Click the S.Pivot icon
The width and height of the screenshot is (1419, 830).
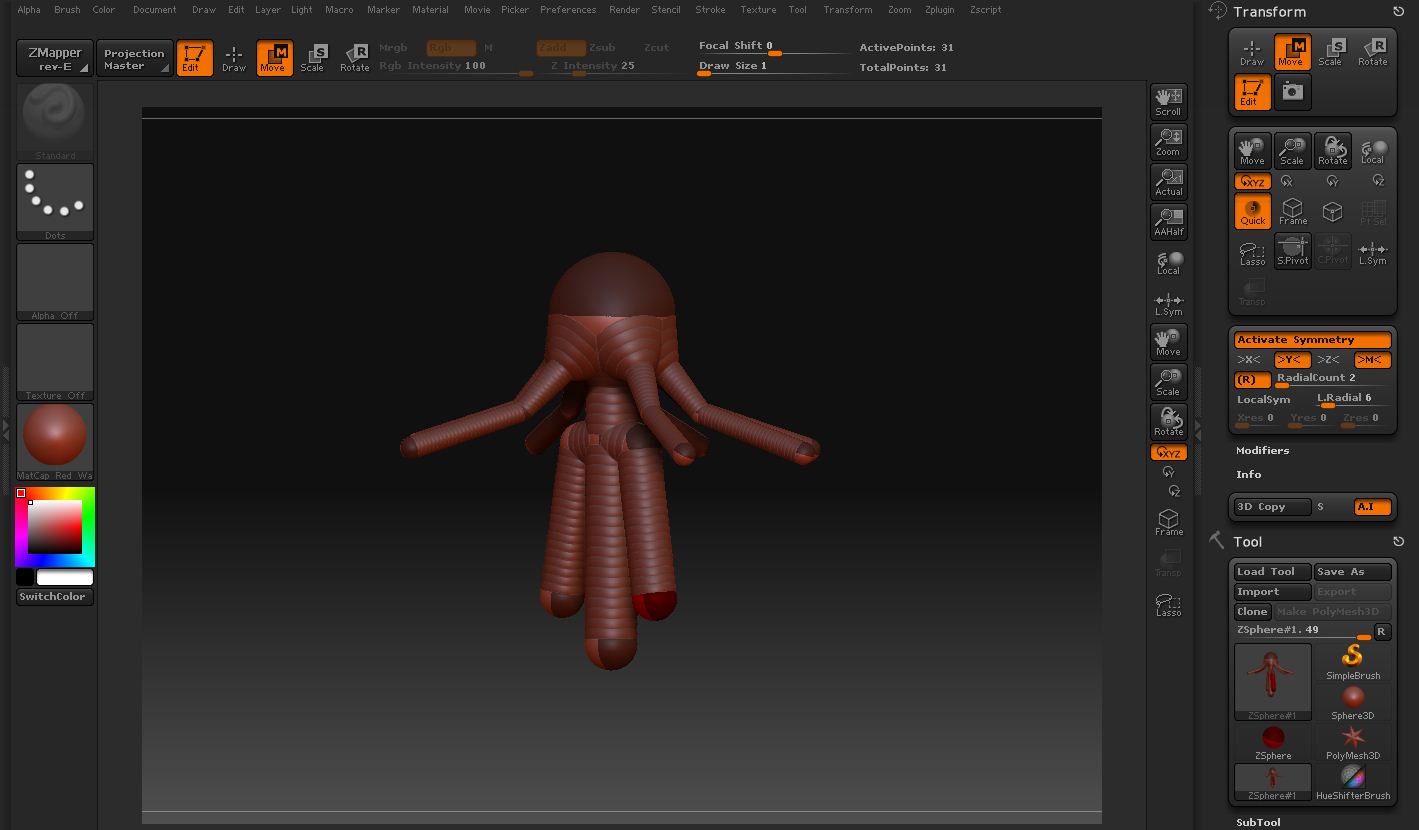click(x=1292, y=250)
